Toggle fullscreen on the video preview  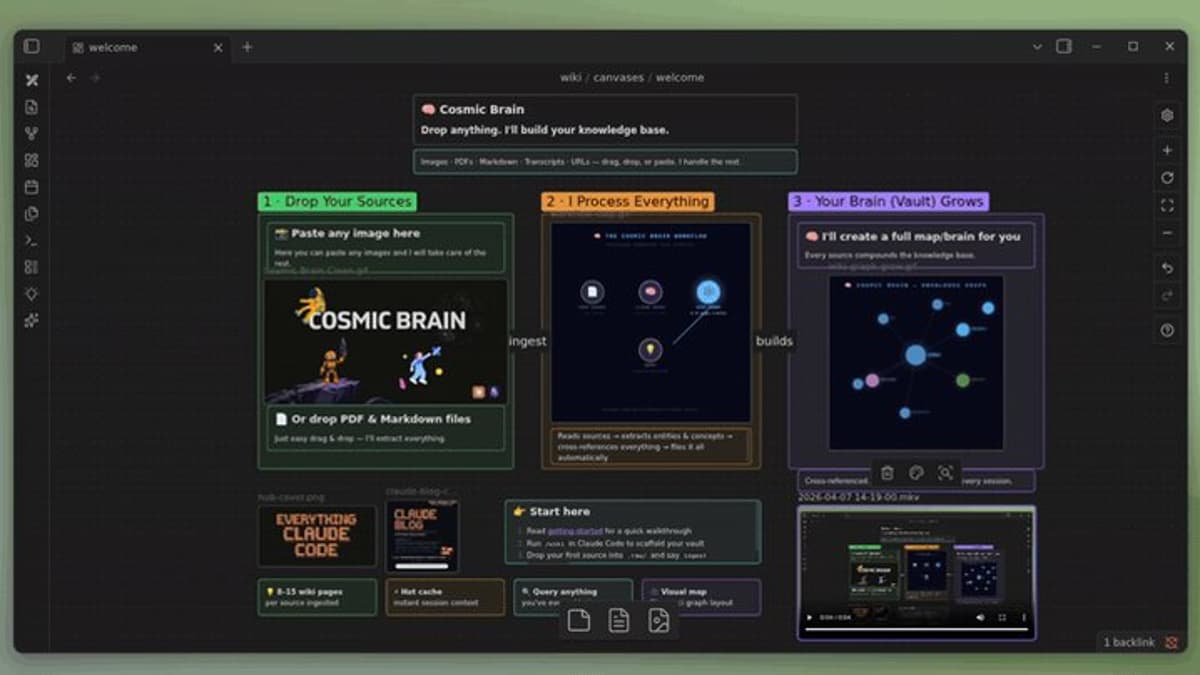1001,617
